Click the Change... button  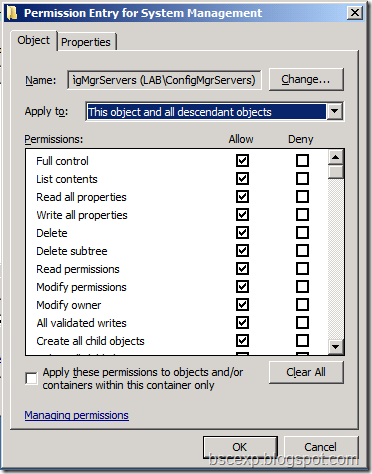pyautogui.click(x=306, y=80)
